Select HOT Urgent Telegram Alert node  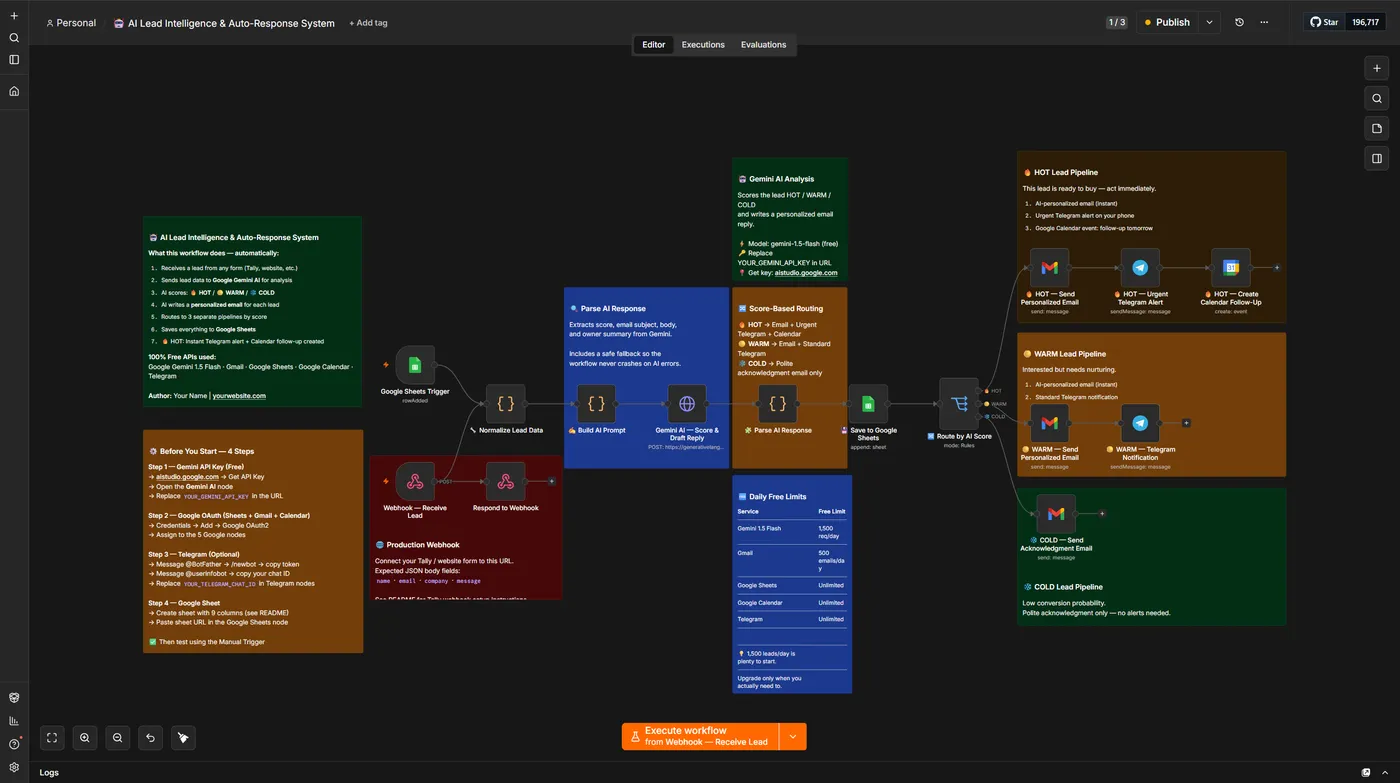tap(1140, 268)
